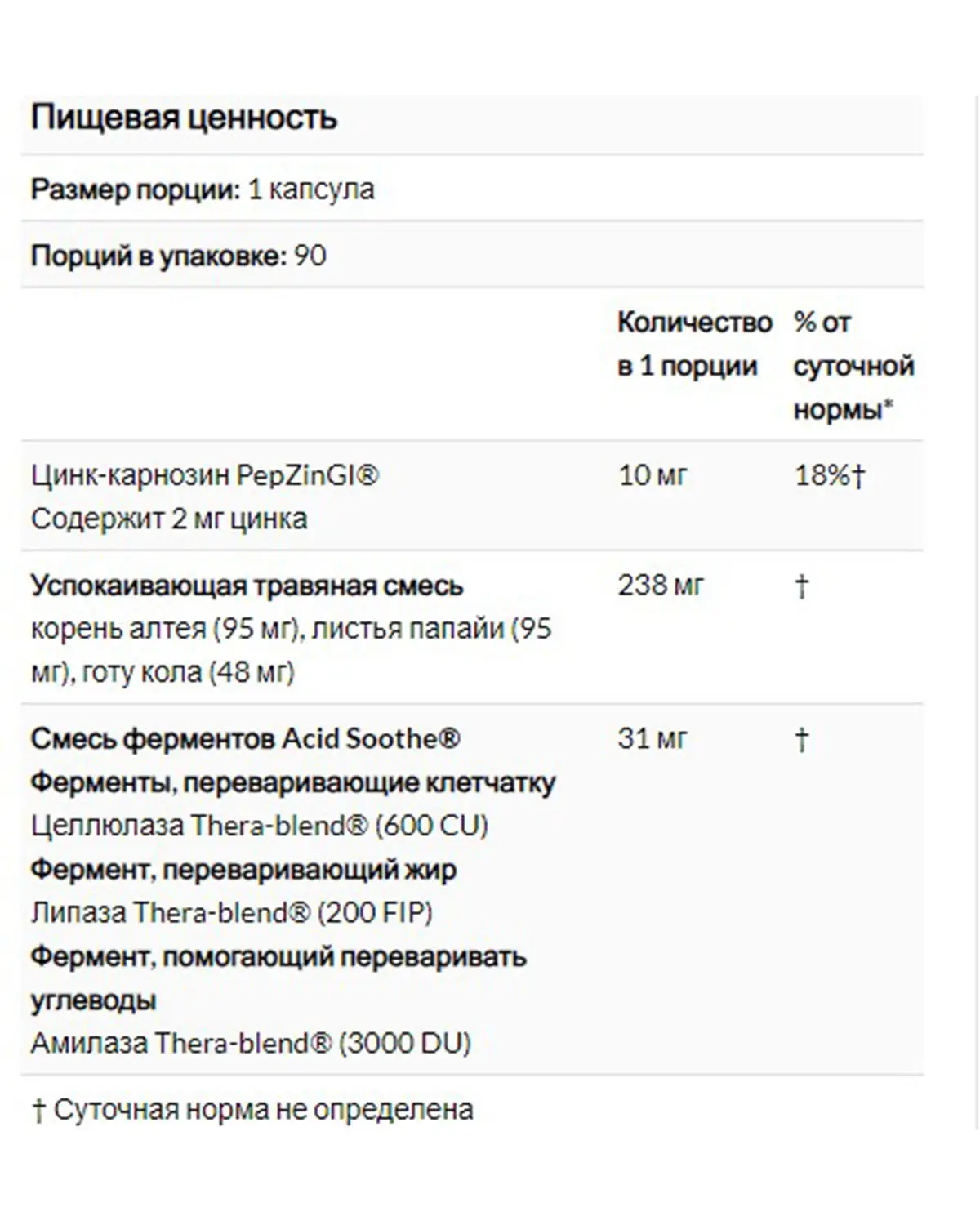980x1225 pixels.
Task: Click 'Цинк-карнозин PepZinGI®' ingredient name
Action: 205,474
